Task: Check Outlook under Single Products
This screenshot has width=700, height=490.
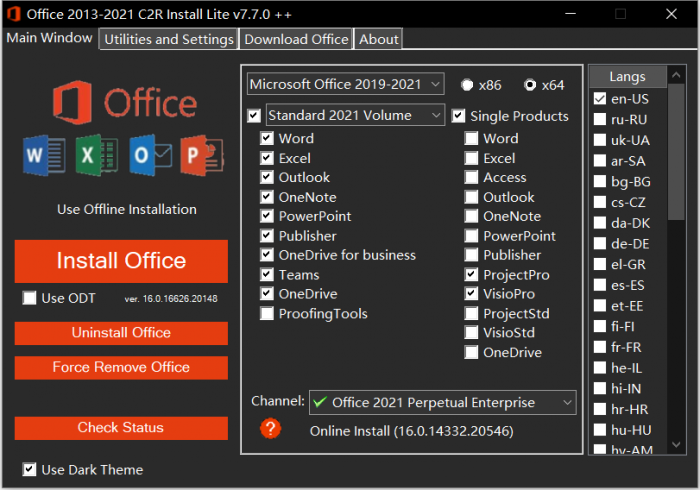Action: 471,197
